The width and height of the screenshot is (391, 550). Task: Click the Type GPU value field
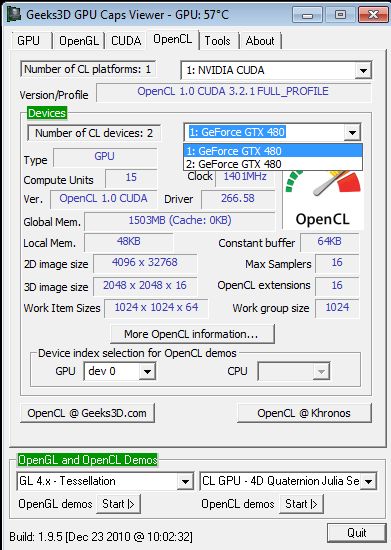pyautogui.click(x=105, y=157)
